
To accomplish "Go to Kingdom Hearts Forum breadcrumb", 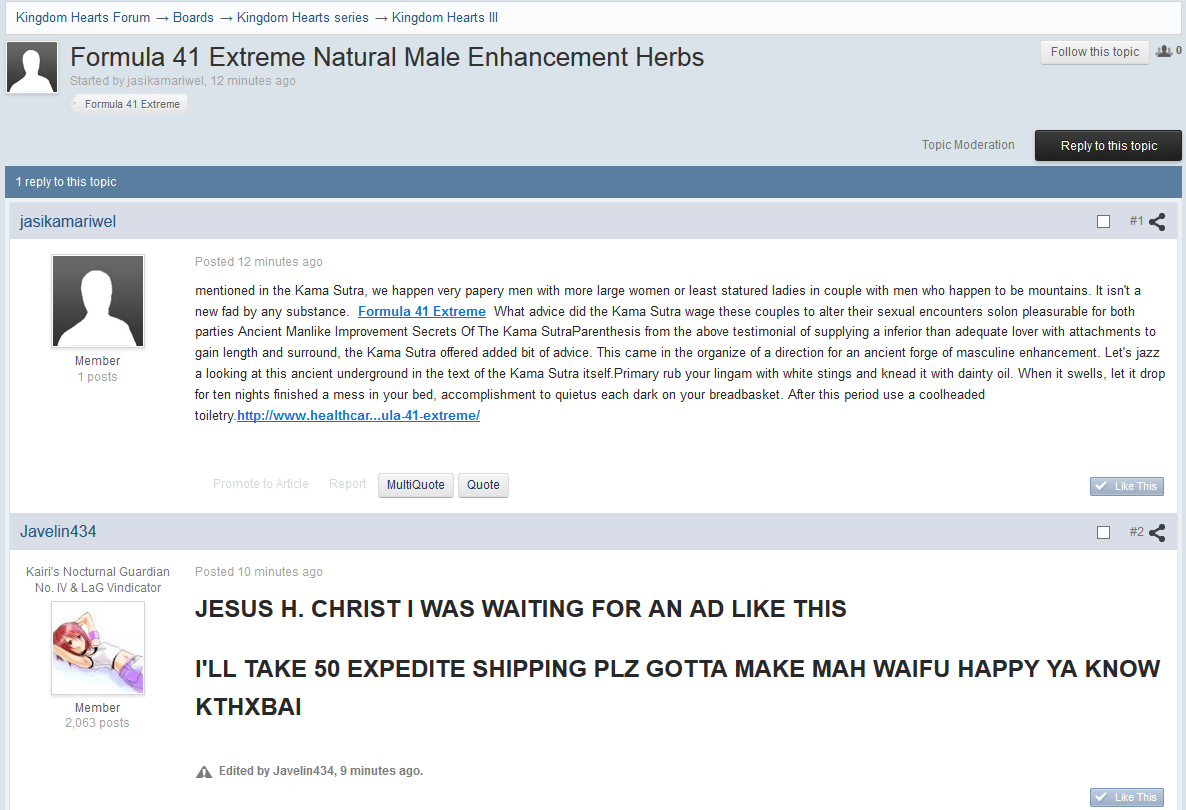I will point(83,18).
